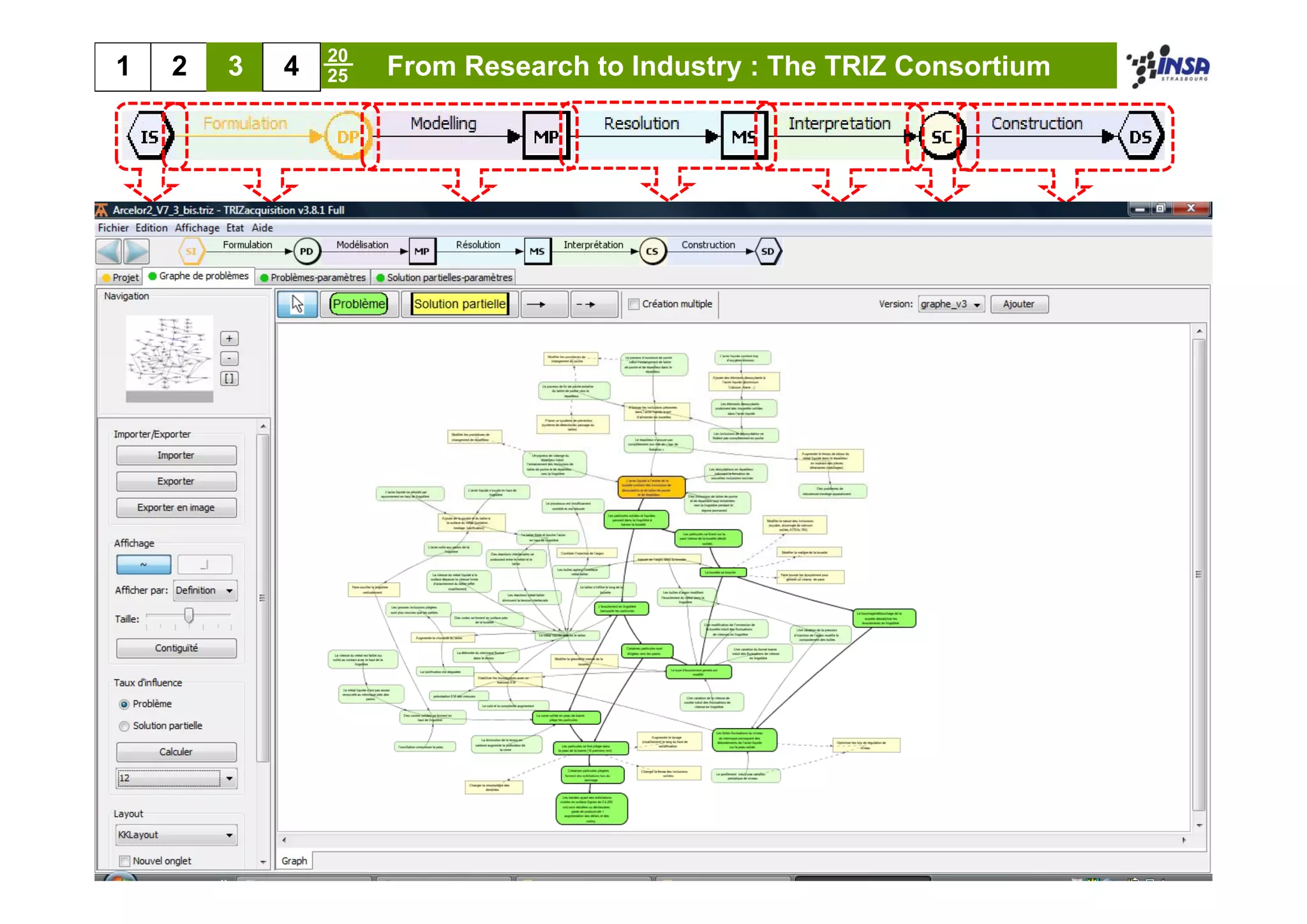Screen dimensions: 1307x924
Task: Click the Exporter en image button
Action: (x=176, y=507)
